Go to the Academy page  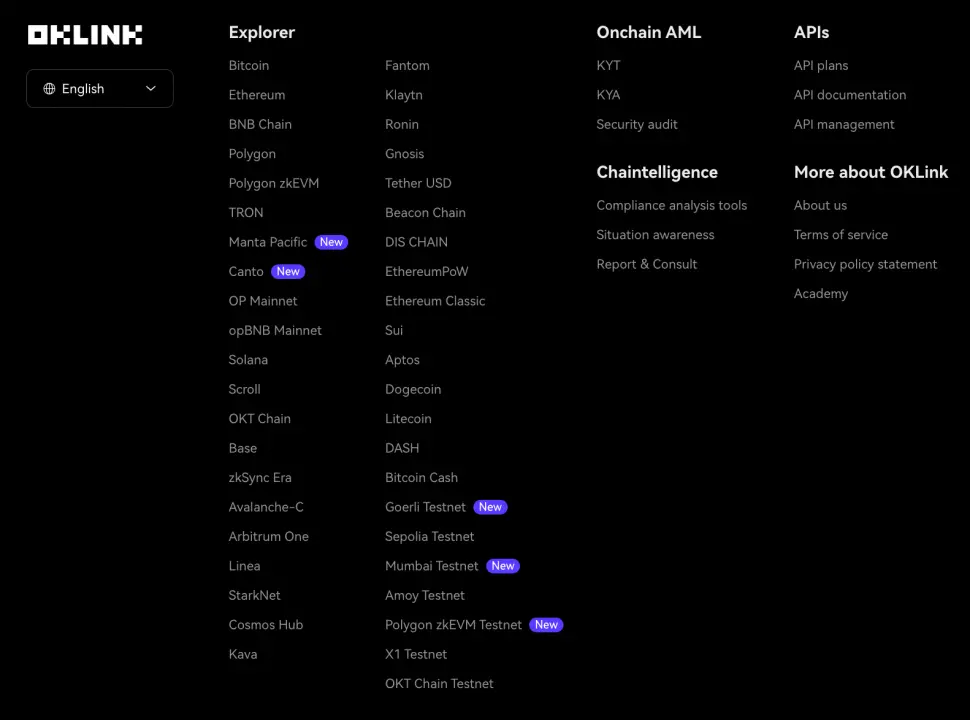pyautogui.click(x=821, y=294)
